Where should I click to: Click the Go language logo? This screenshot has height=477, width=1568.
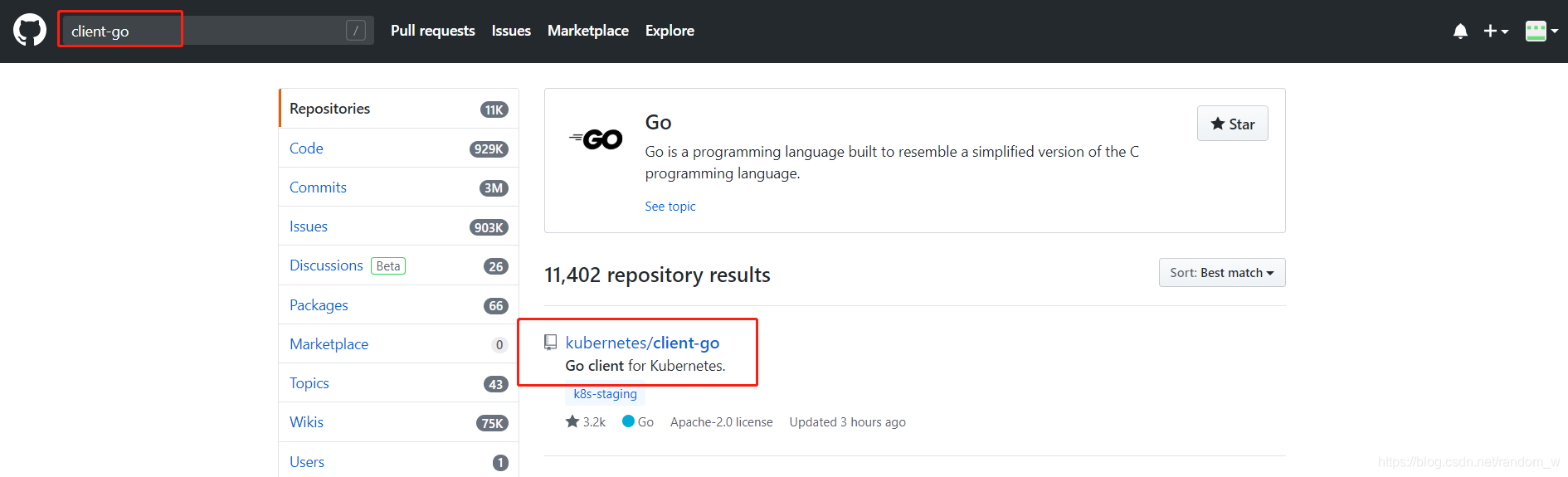point(596,139)
